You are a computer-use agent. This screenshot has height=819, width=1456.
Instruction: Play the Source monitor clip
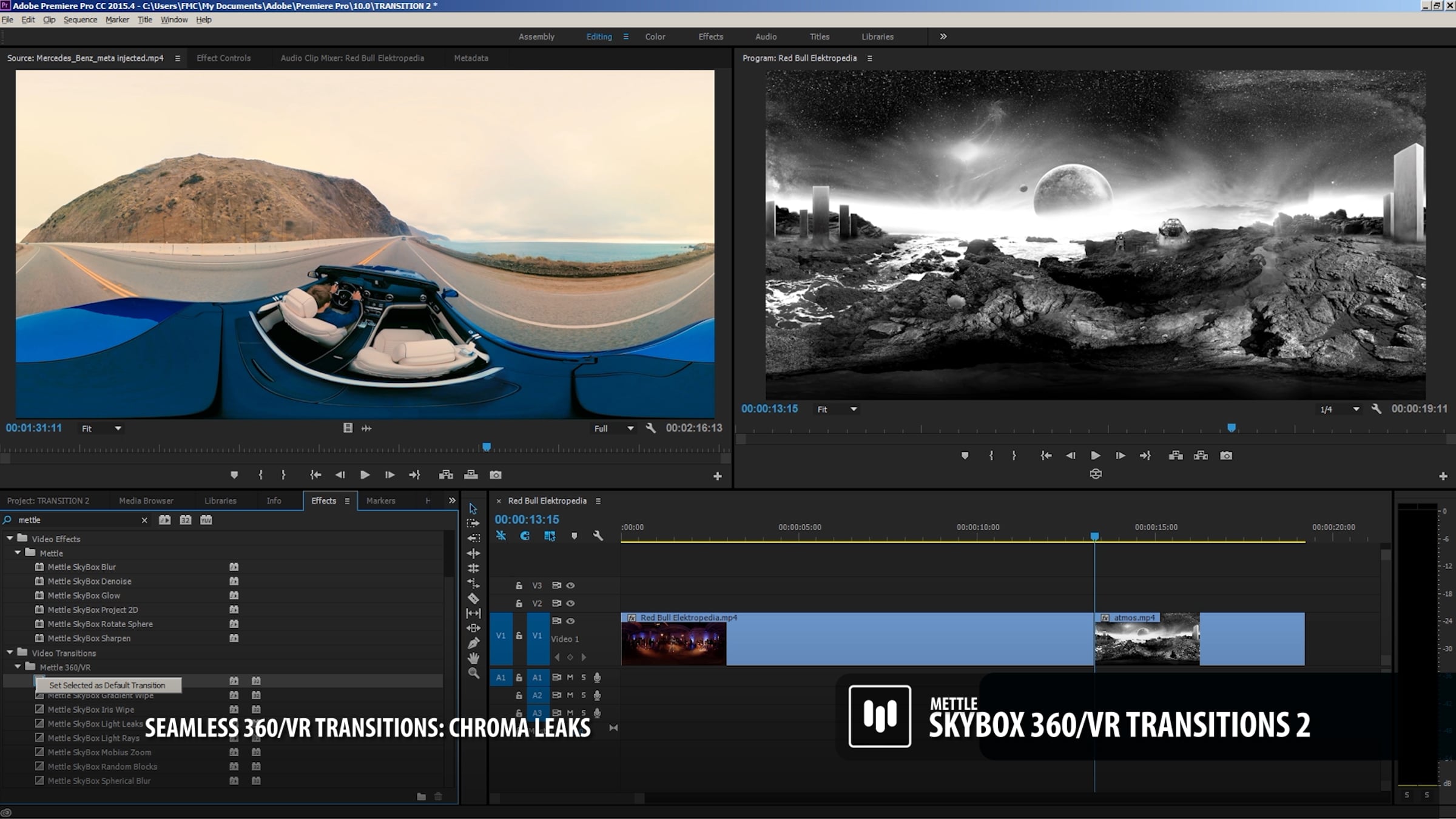coord(365,475)
